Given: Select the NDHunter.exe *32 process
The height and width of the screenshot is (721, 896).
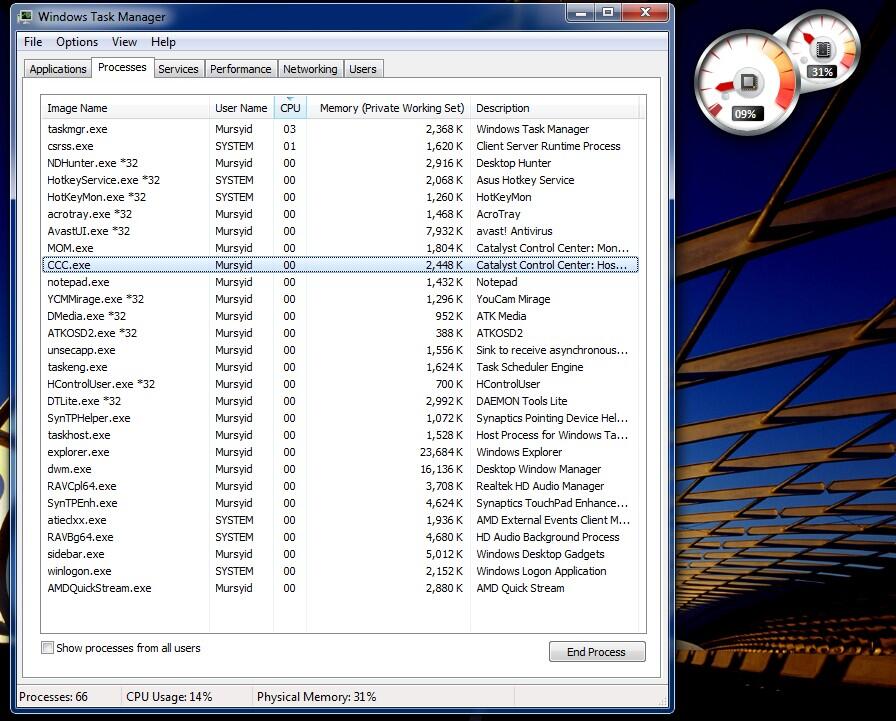Looking at the screenshot, I should pyautogui.click(x=341, y=163).
